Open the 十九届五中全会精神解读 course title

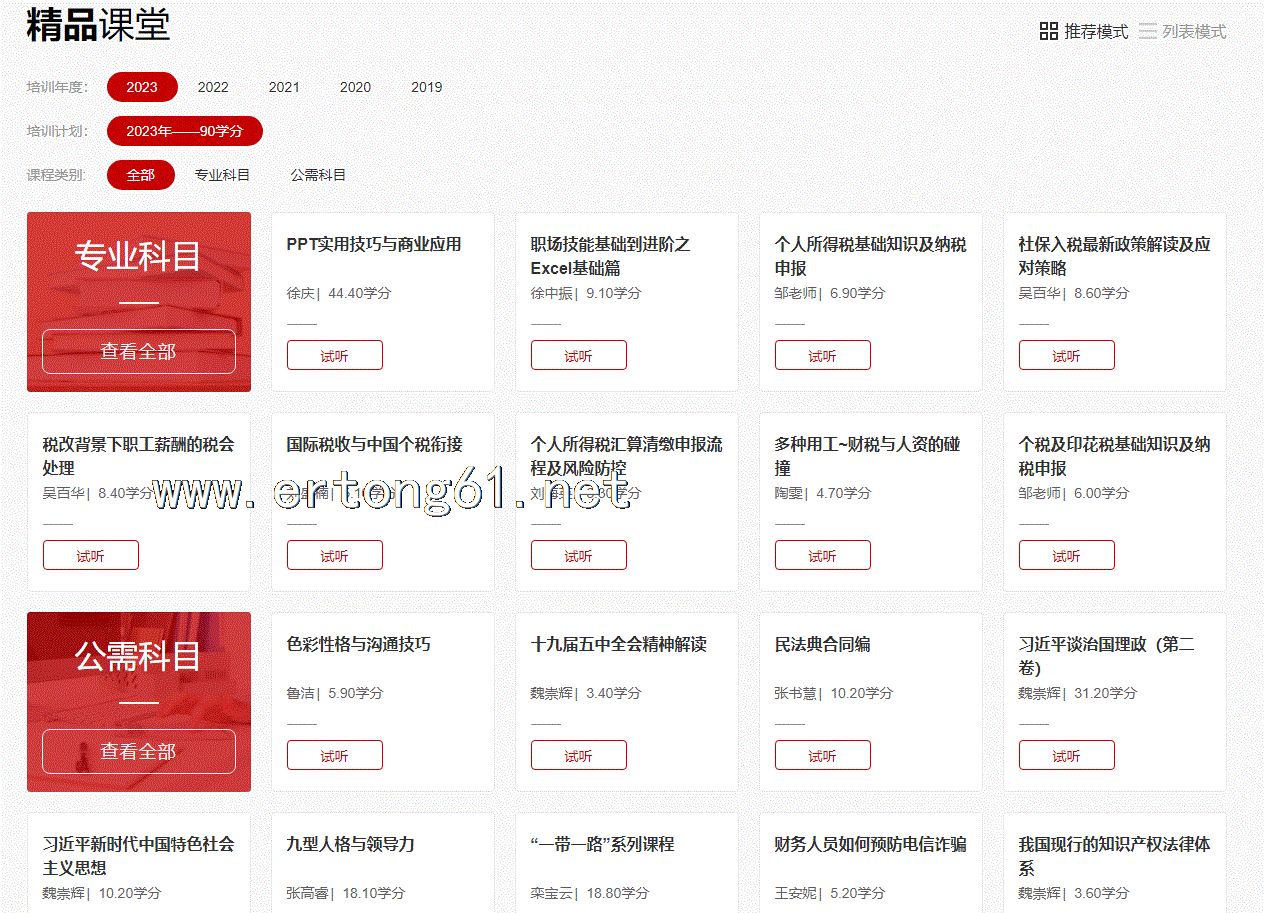[x=618, y=645]
